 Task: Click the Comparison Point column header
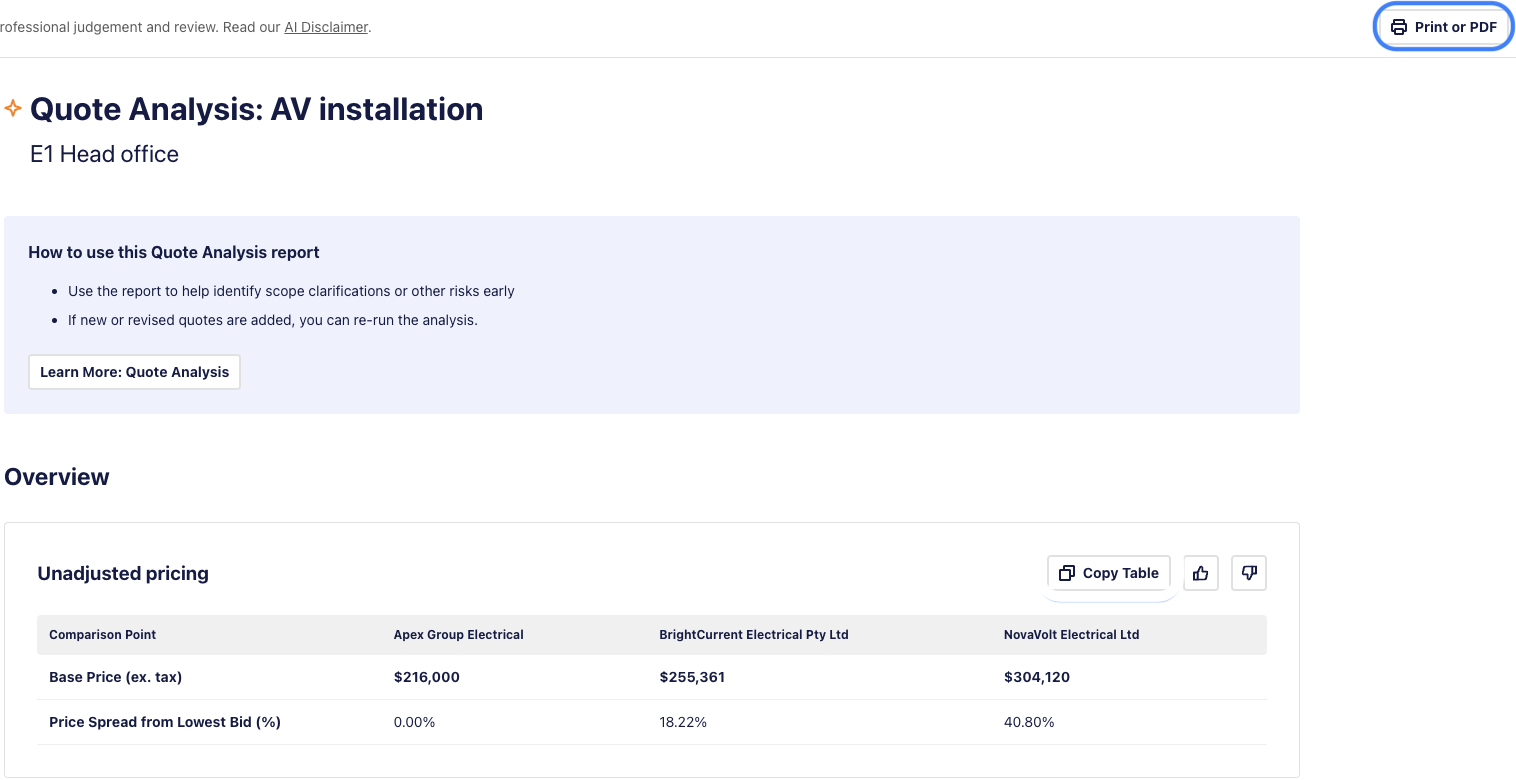tap(102, 635)
